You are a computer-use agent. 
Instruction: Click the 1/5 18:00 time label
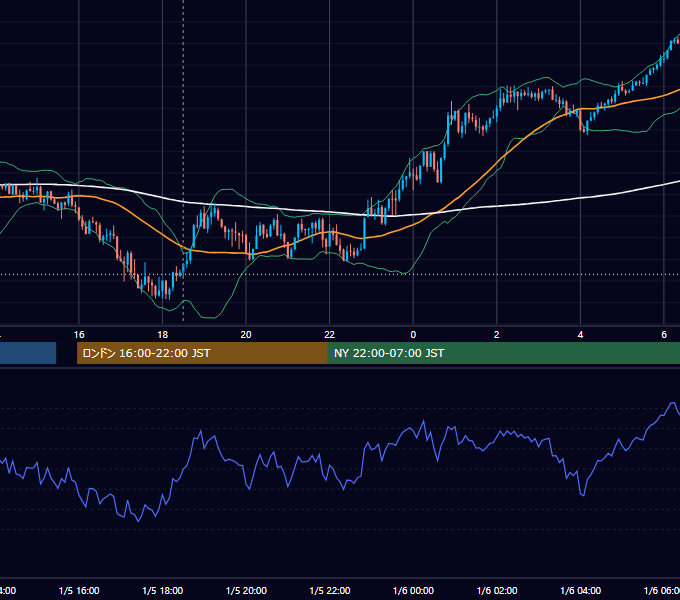tap(163, 590)
